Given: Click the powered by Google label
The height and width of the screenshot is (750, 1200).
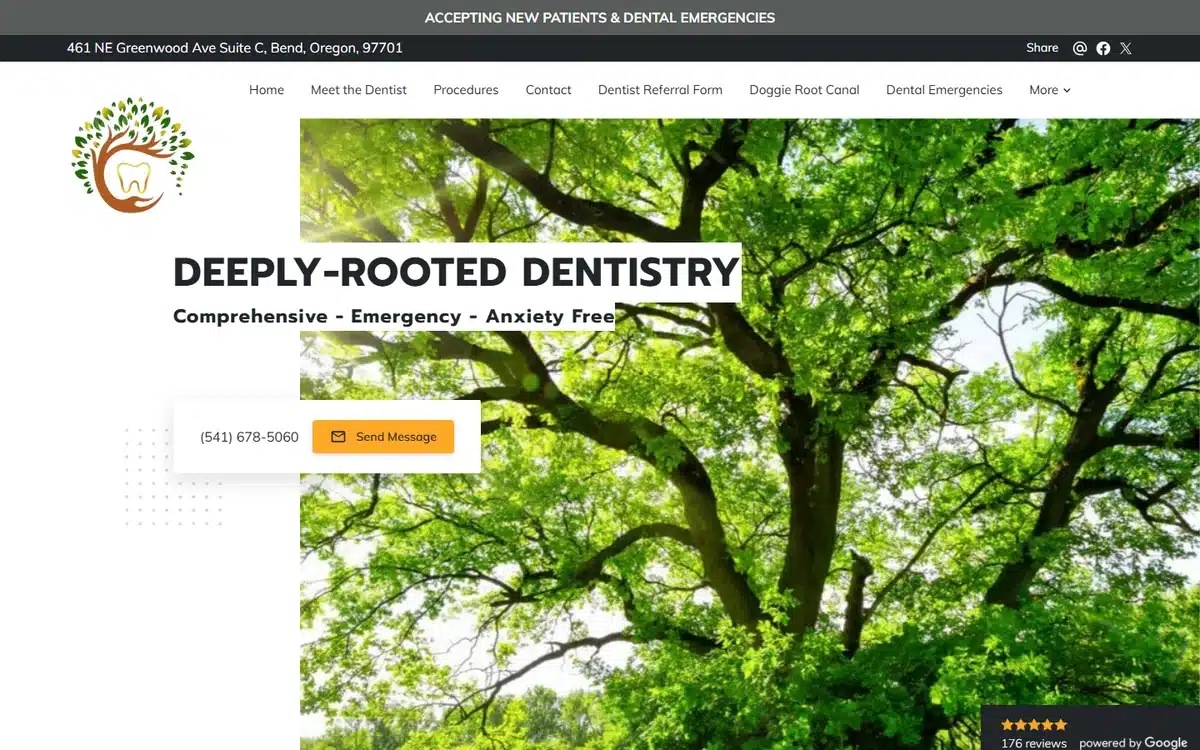Looking at the screenshot, I should click(x=1133, y=743).
